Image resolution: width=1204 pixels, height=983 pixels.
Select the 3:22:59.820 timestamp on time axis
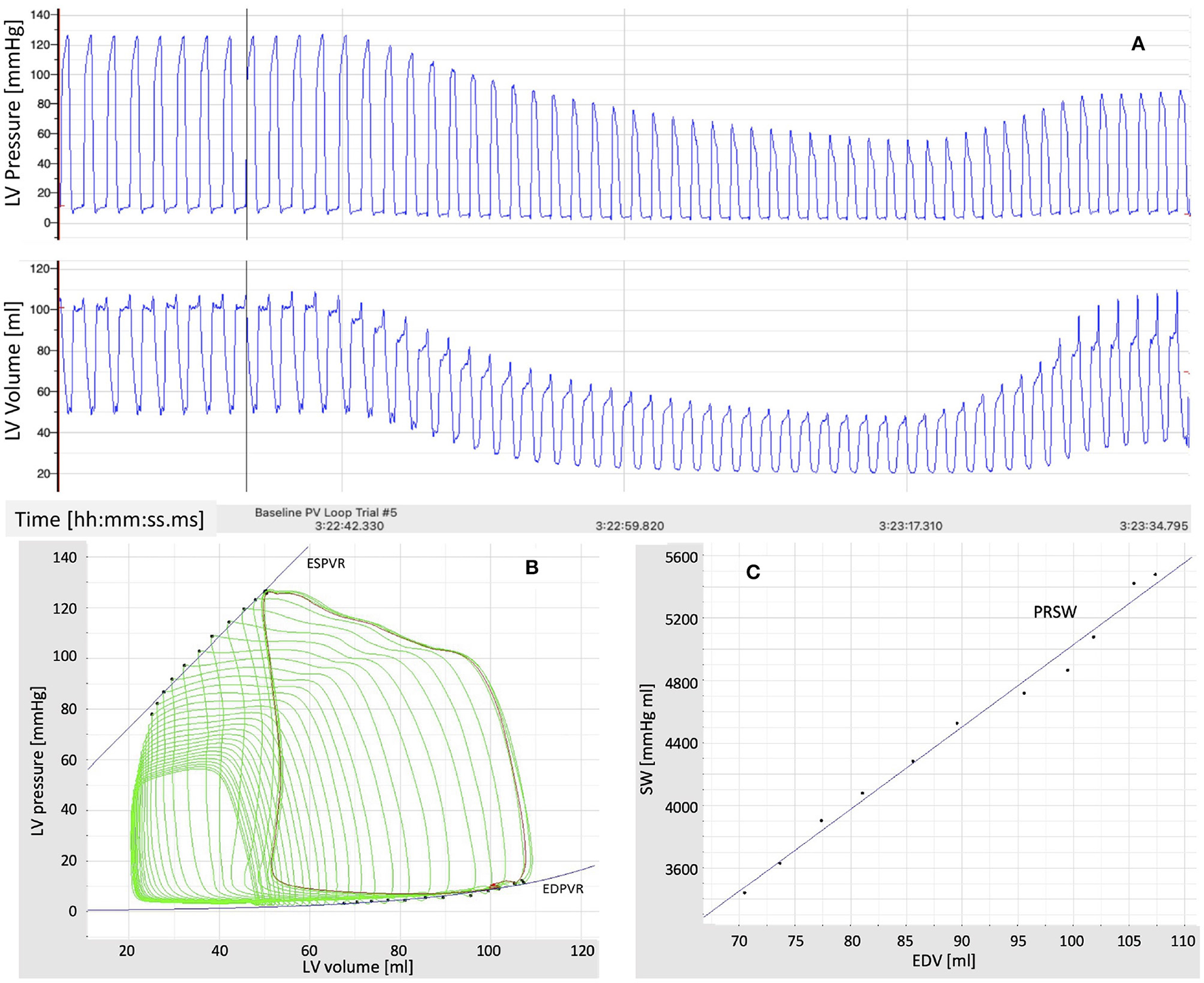[x=630, y=526]
